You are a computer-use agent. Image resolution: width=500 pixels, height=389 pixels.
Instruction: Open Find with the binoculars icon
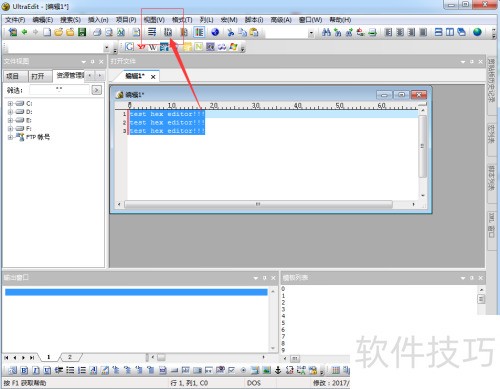pyautogui.click(x=326, y=32)
